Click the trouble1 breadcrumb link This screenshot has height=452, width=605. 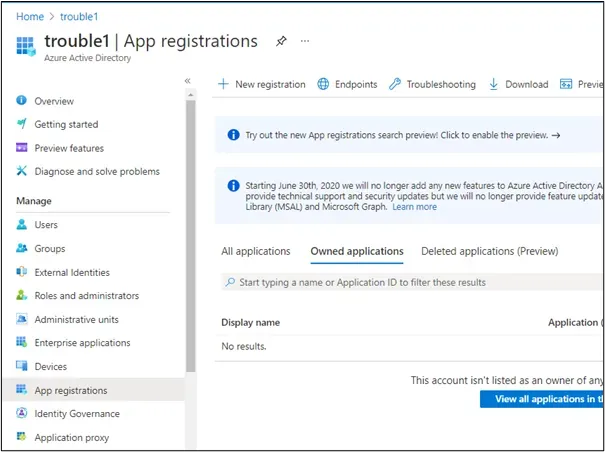tap(79, 17)
